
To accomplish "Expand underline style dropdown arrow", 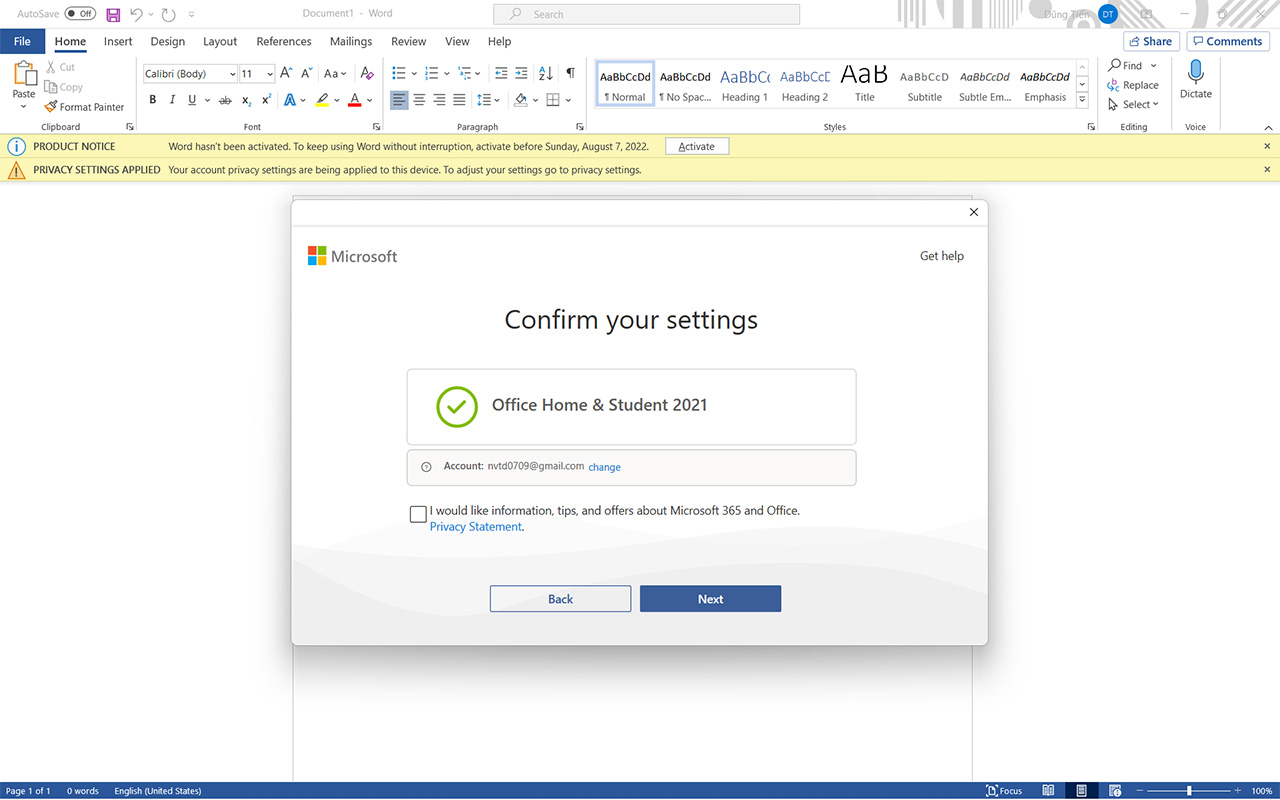I will [x=207, y=100].
